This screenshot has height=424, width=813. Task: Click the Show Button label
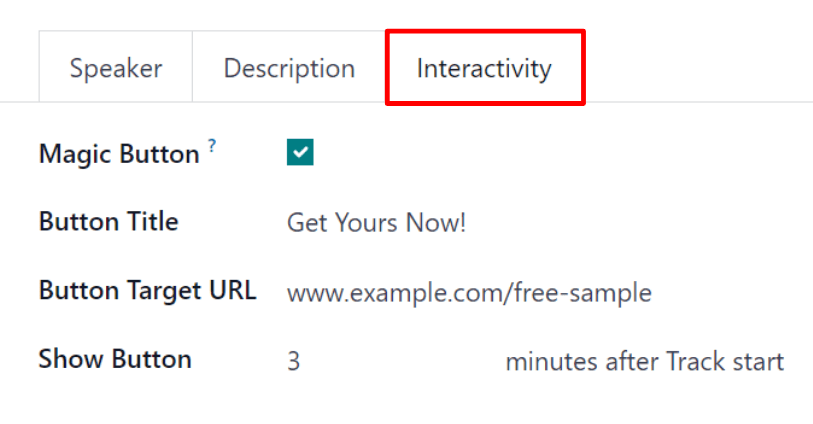click(115, 360)
